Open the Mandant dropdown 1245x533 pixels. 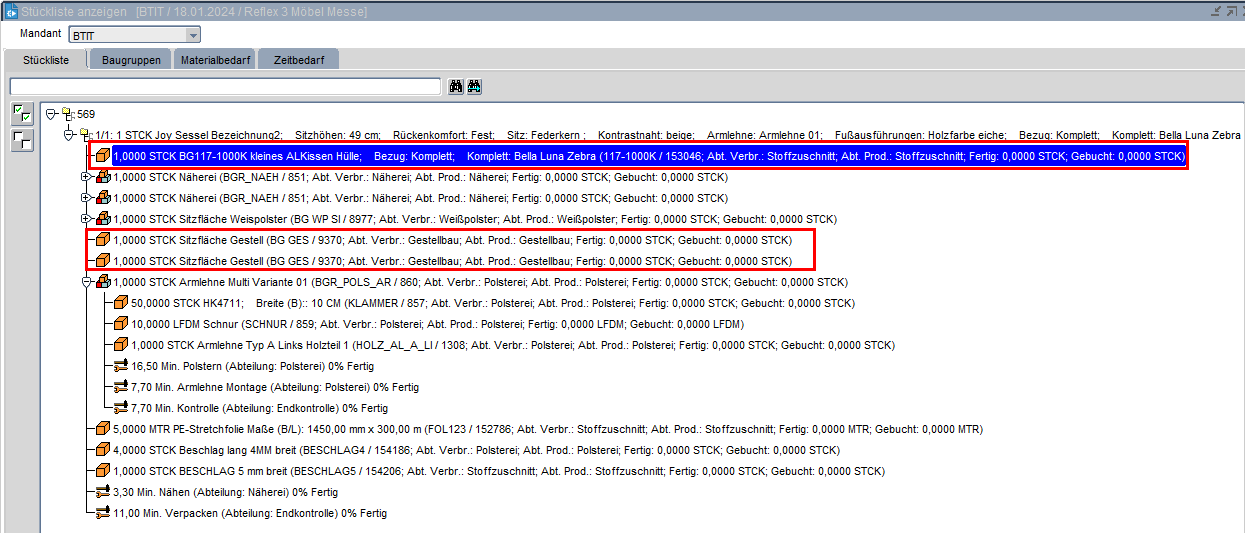(193, 35)
